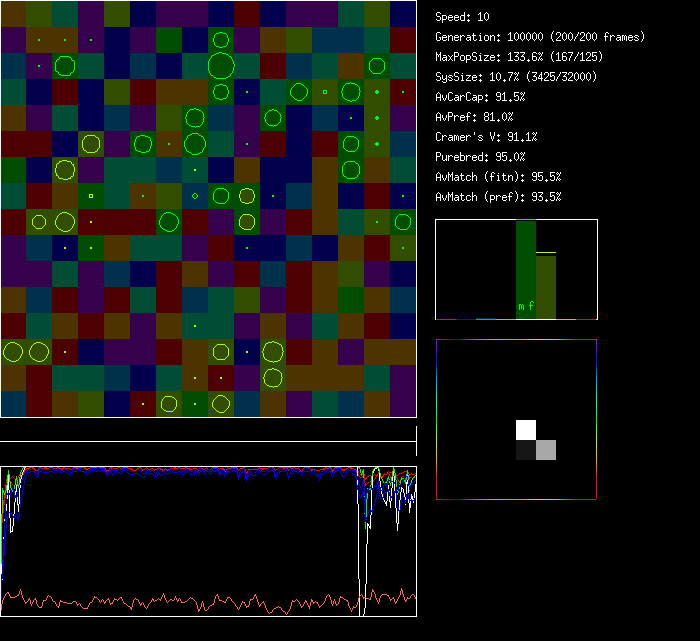
Task: Click the shorter olive histogram bar
Action: point(546,285)
